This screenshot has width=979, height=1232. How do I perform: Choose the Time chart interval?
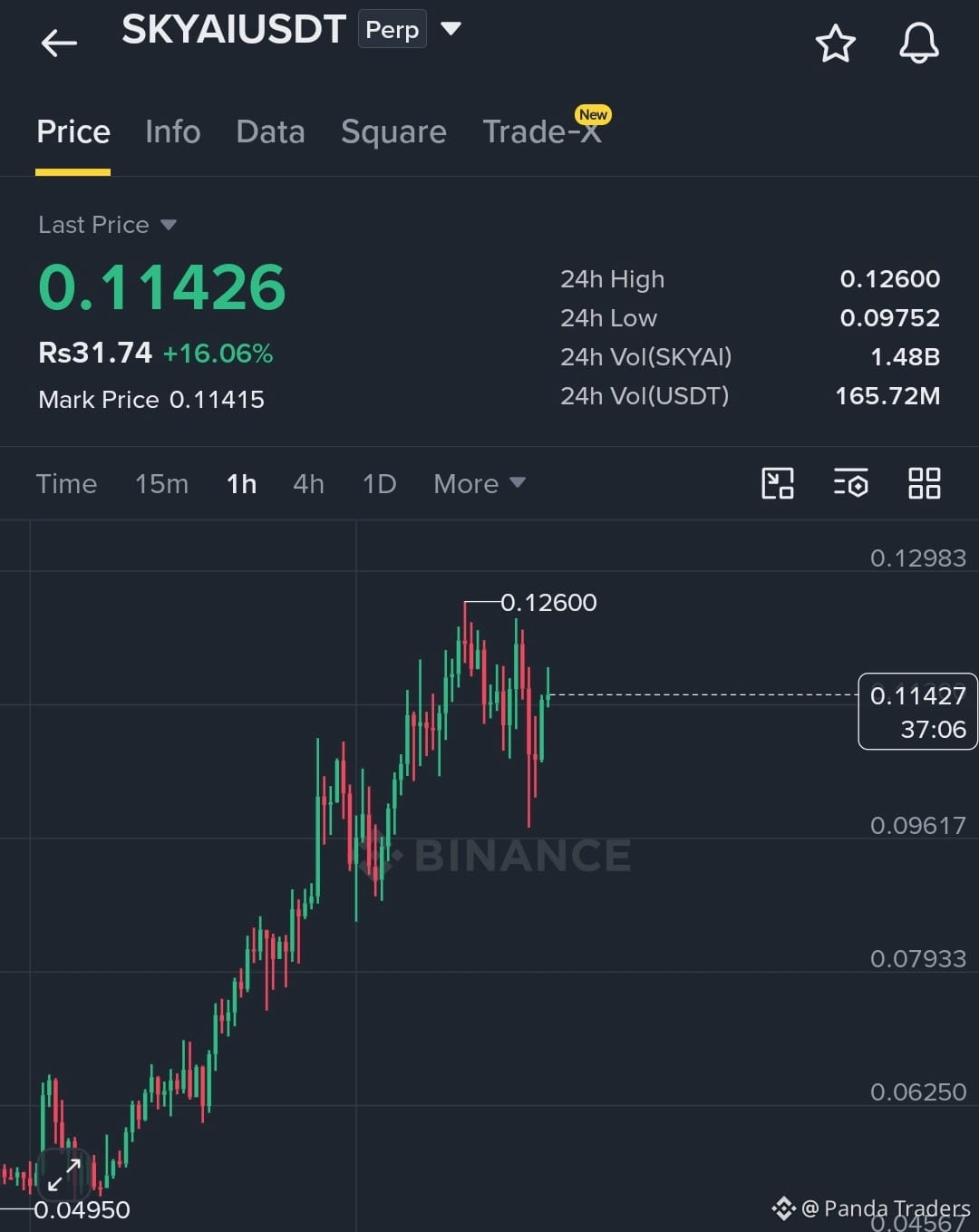tap(66, 484)
